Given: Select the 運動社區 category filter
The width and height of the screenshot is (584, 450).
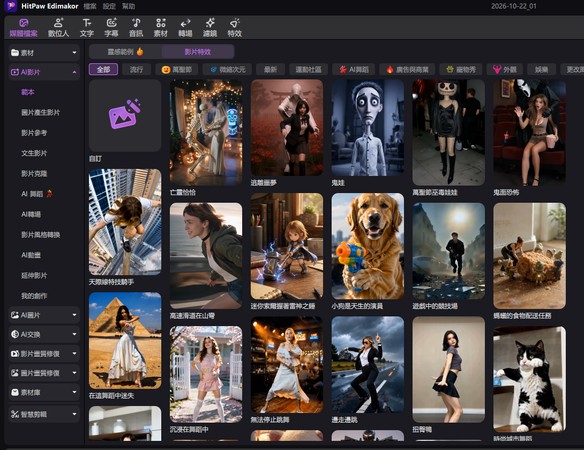Looking at the screenshot, I should coord(308,69).
